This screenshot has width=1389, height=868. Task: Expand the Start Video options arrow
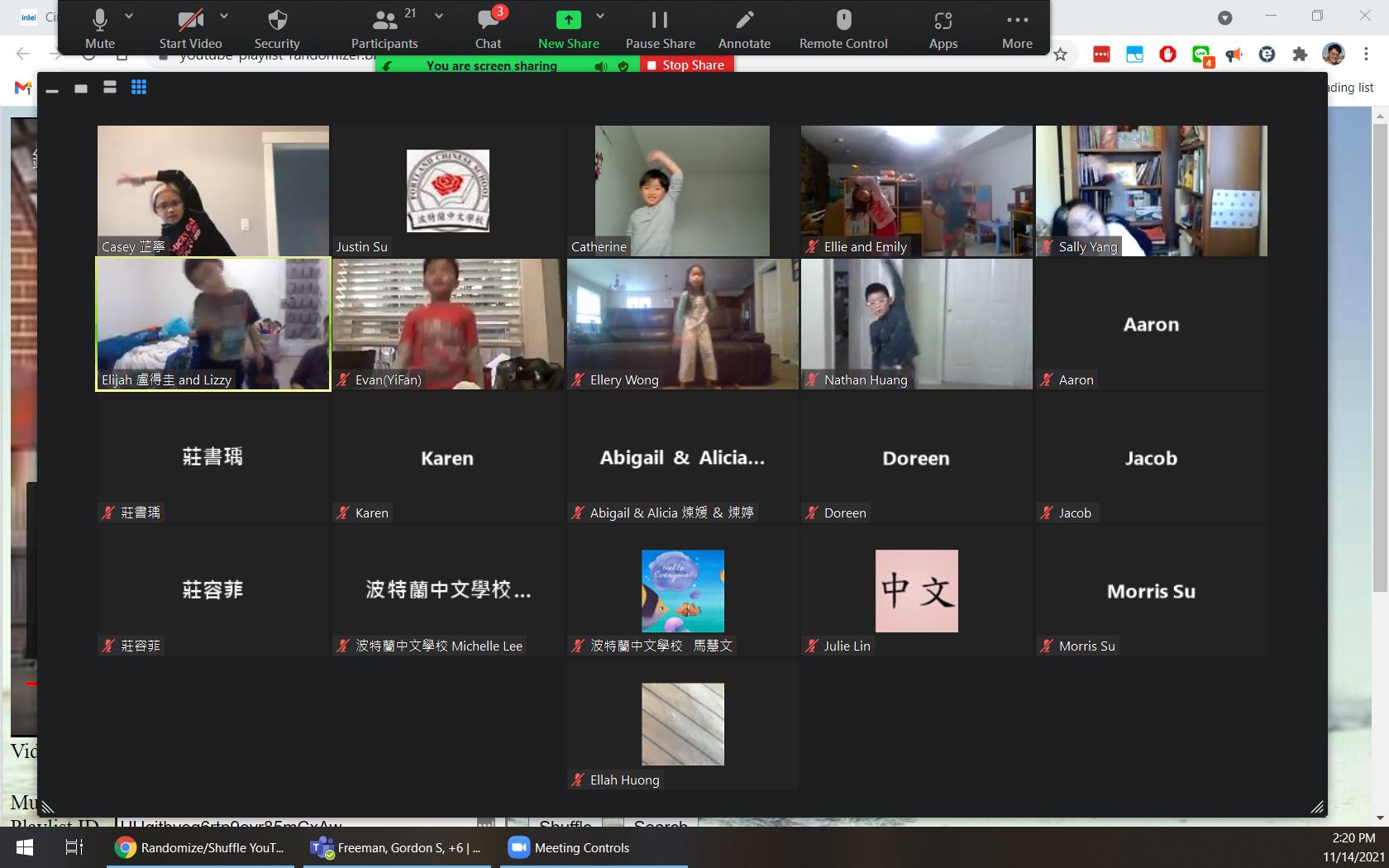coord(224,16)
